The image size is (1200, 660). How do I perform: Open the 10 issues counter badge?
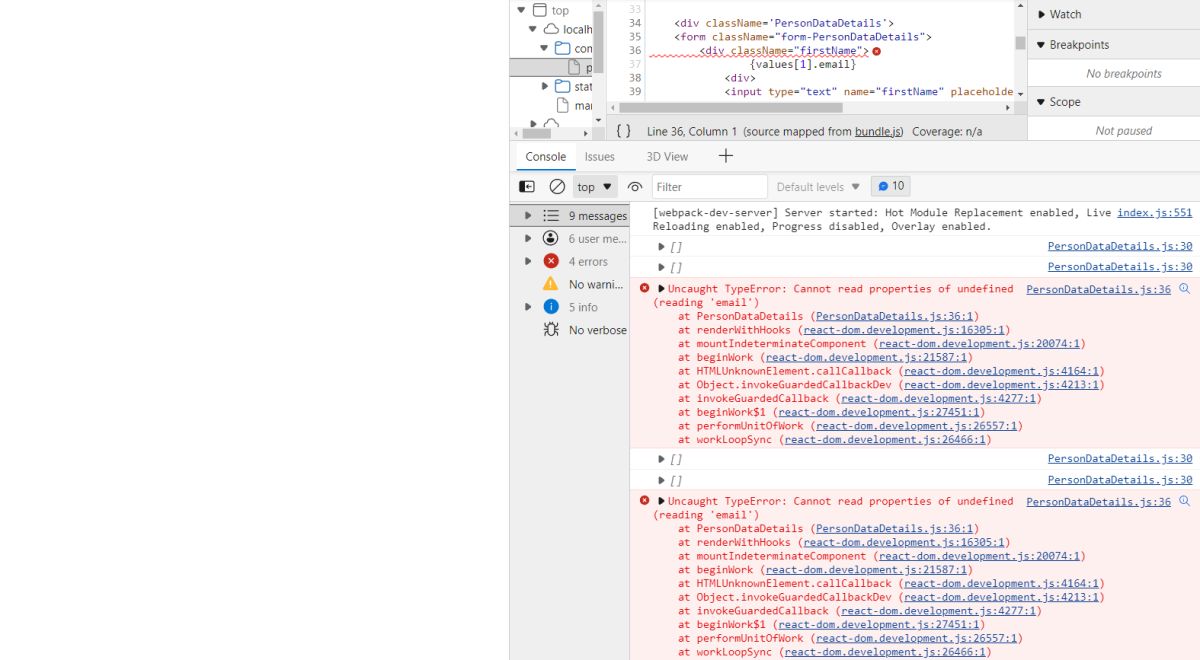(891, 186)
